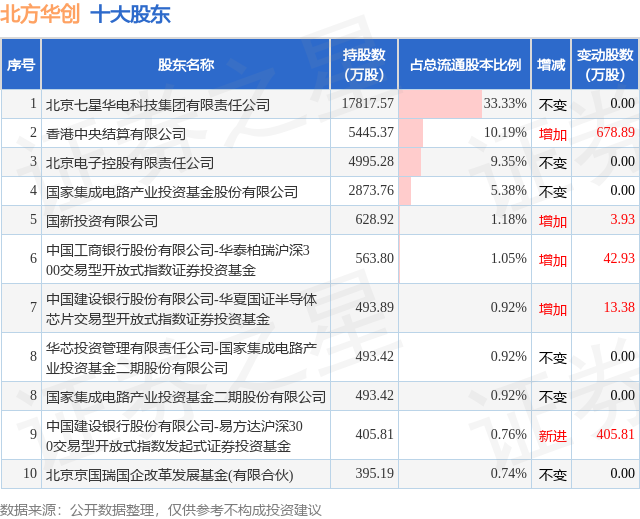The height and width of the screenshot is (519, 640).
Task: Click row number 1
Action: [x=33, y=103]
